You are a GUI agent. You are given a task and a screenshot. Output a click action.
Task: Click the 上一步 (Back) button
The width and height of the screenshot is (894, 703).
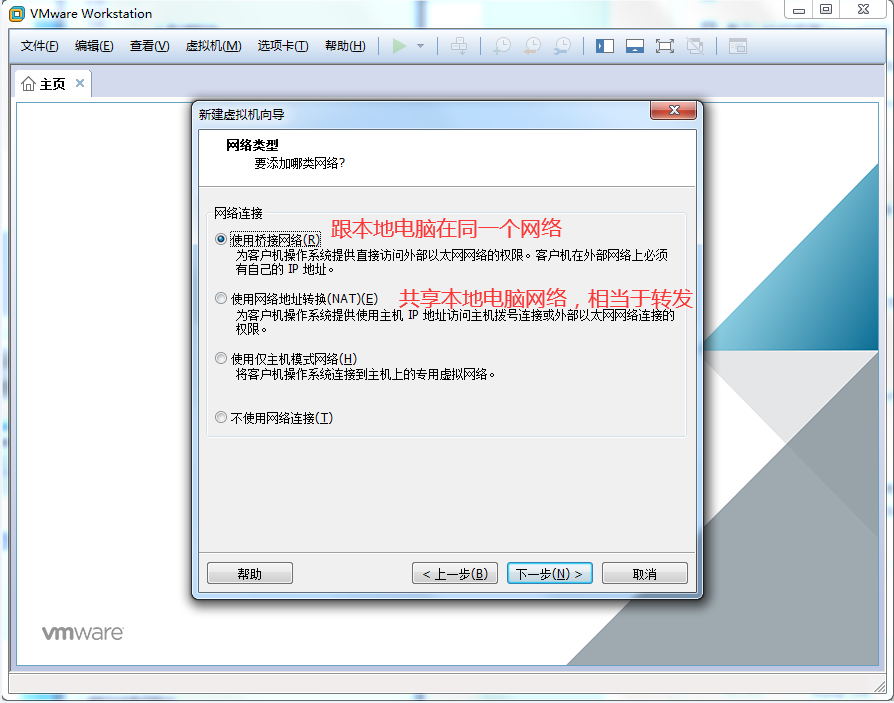pyautogui.click(x=455, y=574)
